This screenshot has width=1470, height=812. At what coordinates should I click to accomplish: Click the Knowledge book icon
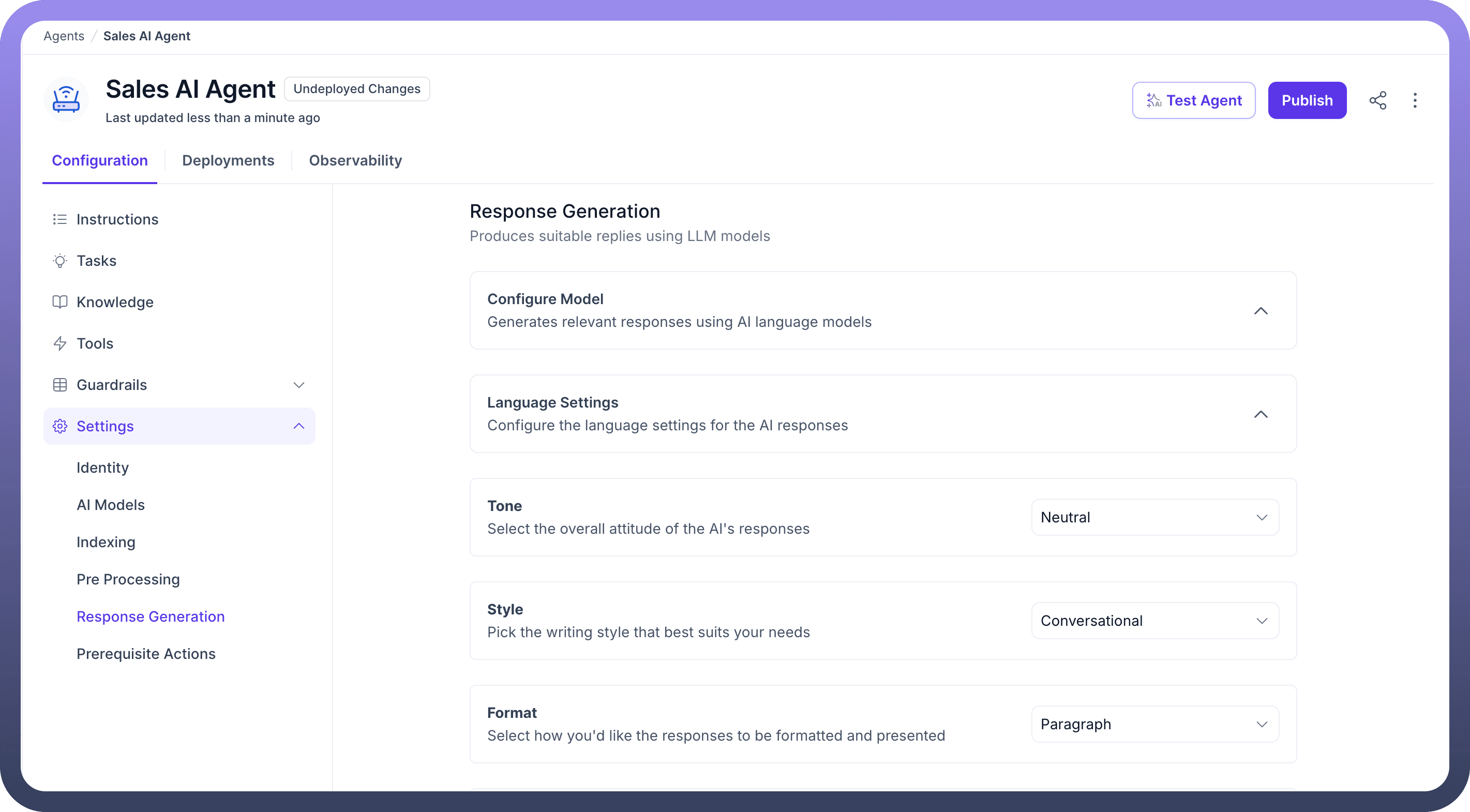pos(60,302)
